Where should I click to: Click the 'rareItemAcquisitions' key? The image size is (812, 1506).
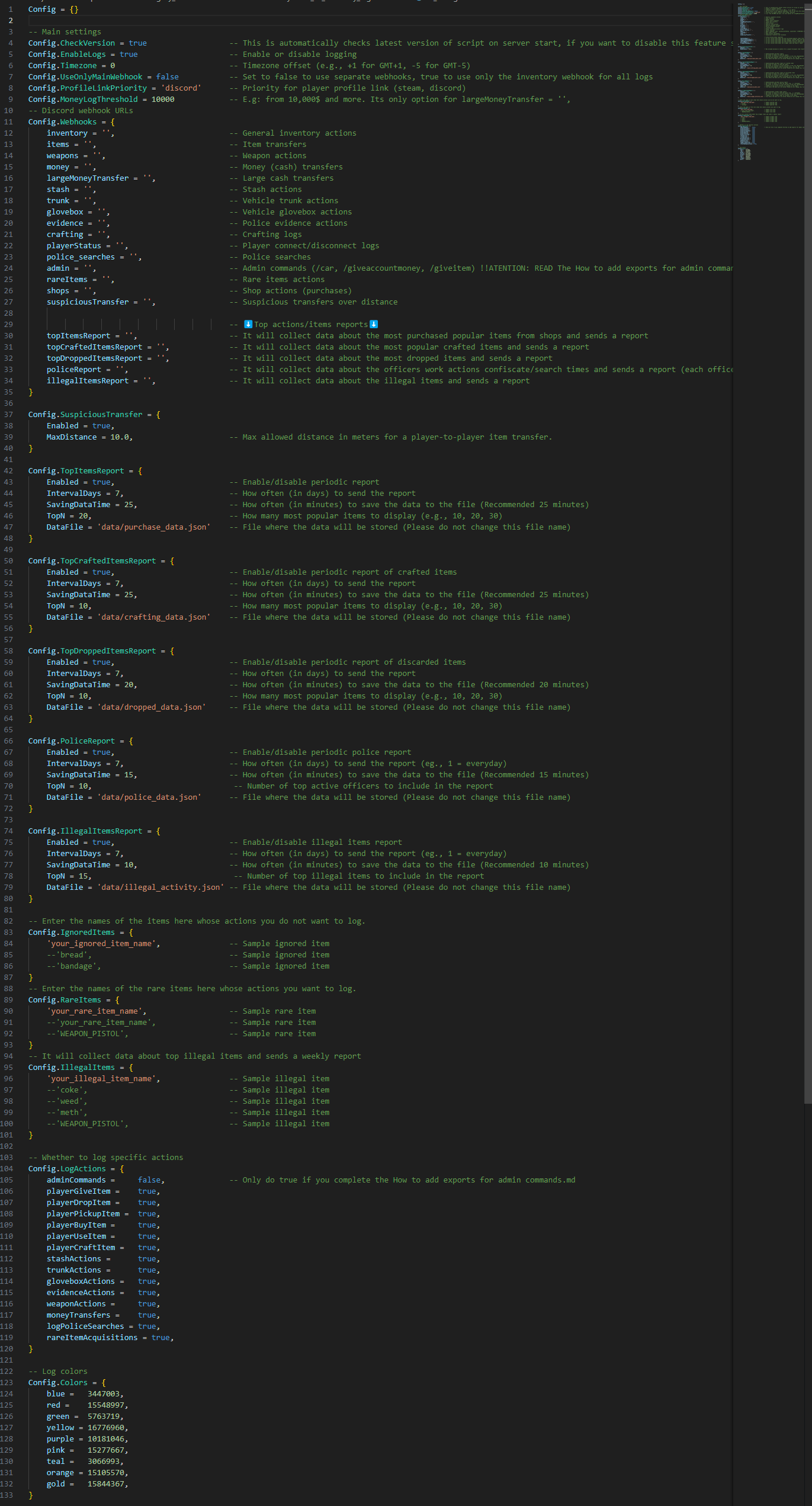tap(92, 1337)
